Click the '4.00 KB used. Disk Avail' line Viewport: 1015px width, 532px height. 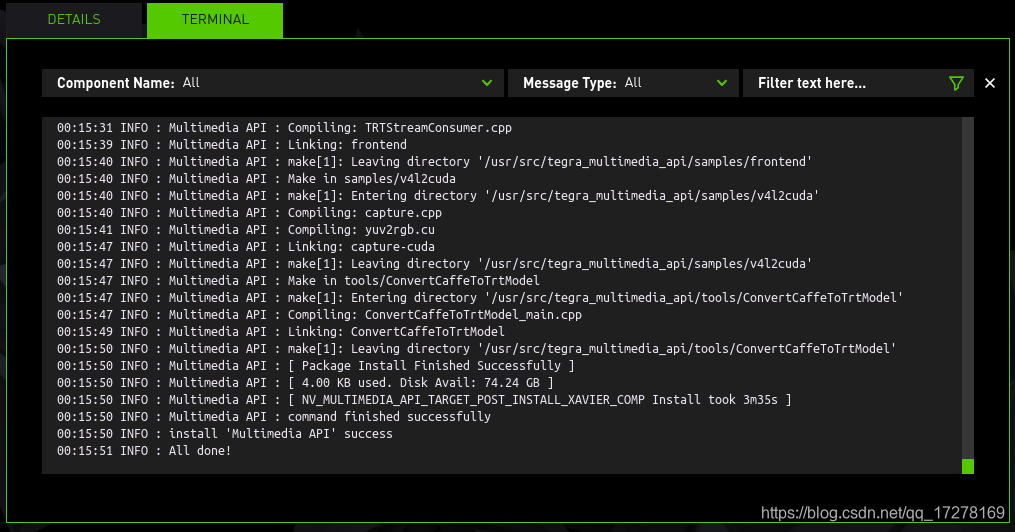(306, 382)
